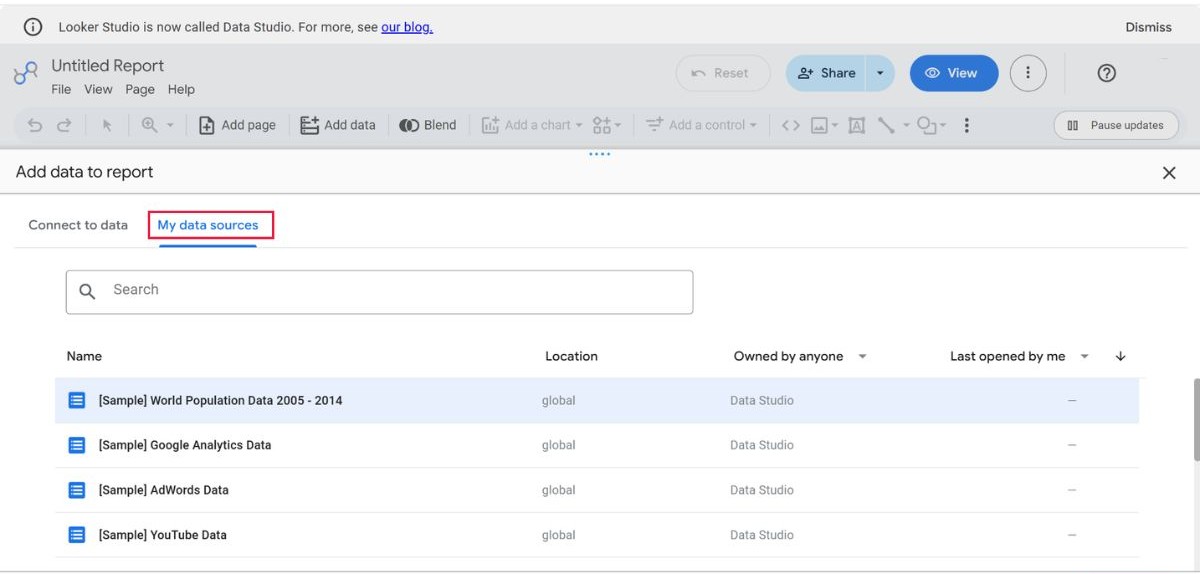Screen dimensions: 1200x574
Task: Click Add data in toolbar
Action: point(338,125)
